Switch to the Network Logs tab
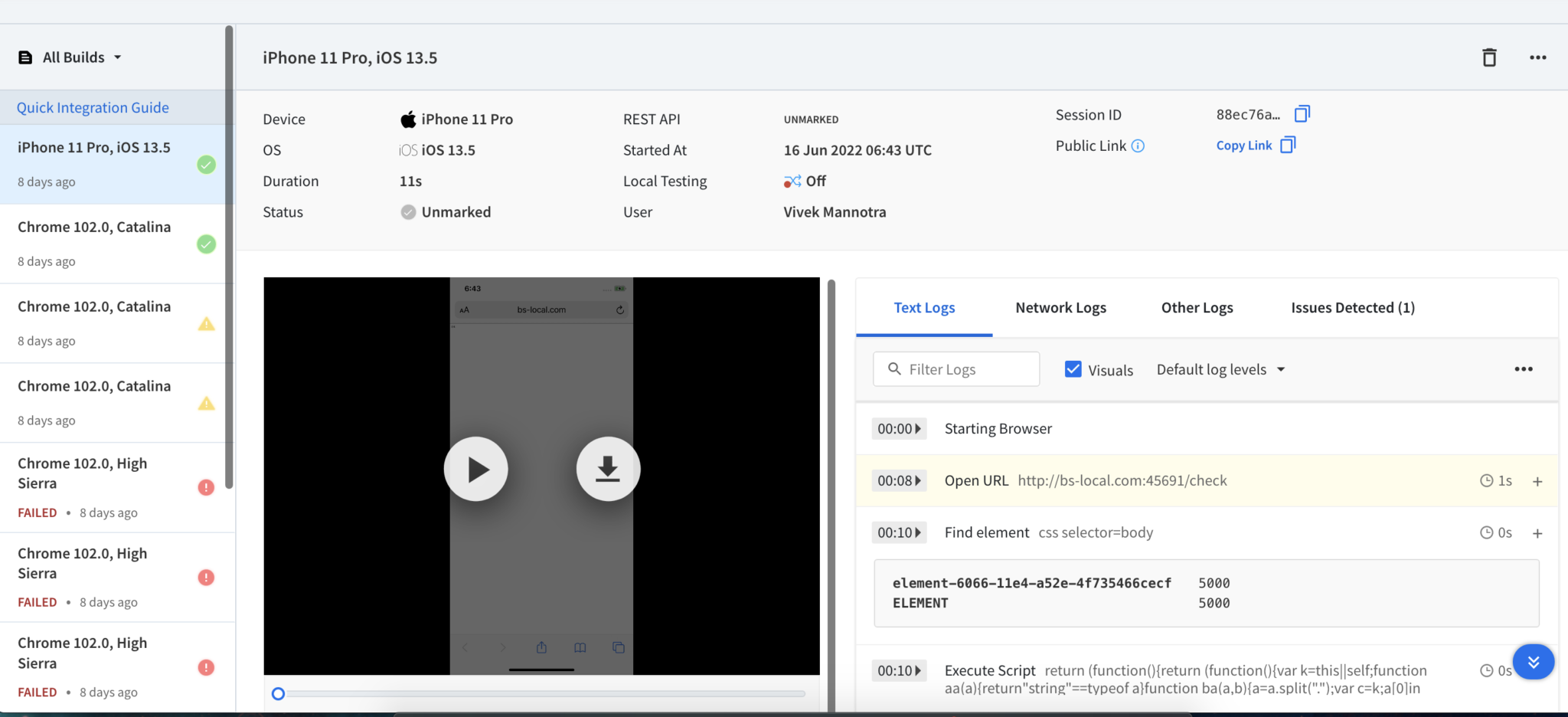The width and height of the screenshot is (1568, 717). coord(1060,307)
